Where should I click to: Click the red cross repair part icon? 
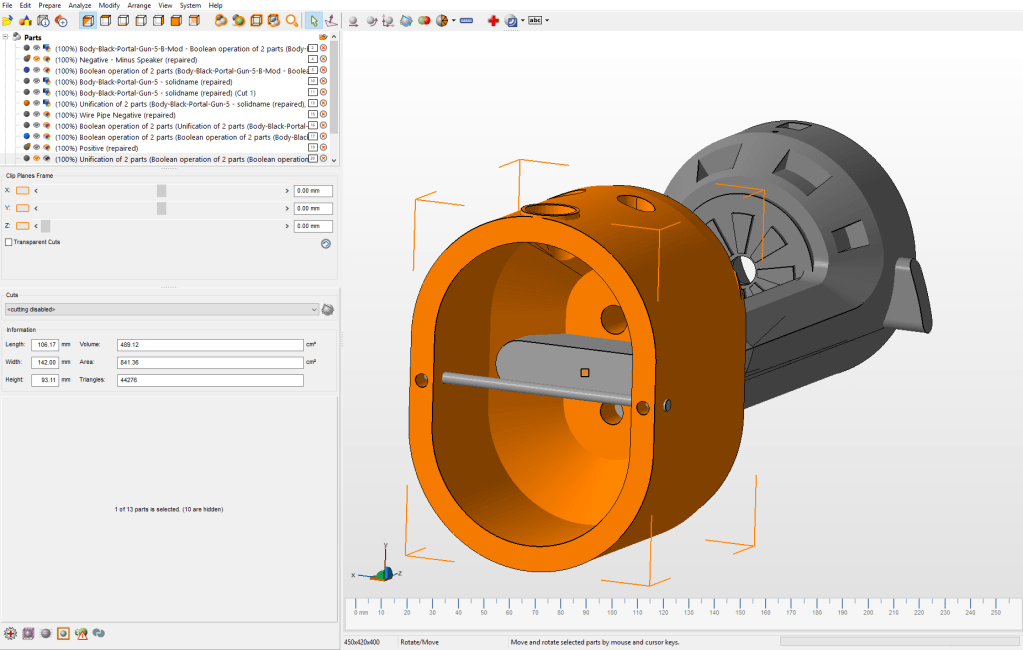[493, 20]
